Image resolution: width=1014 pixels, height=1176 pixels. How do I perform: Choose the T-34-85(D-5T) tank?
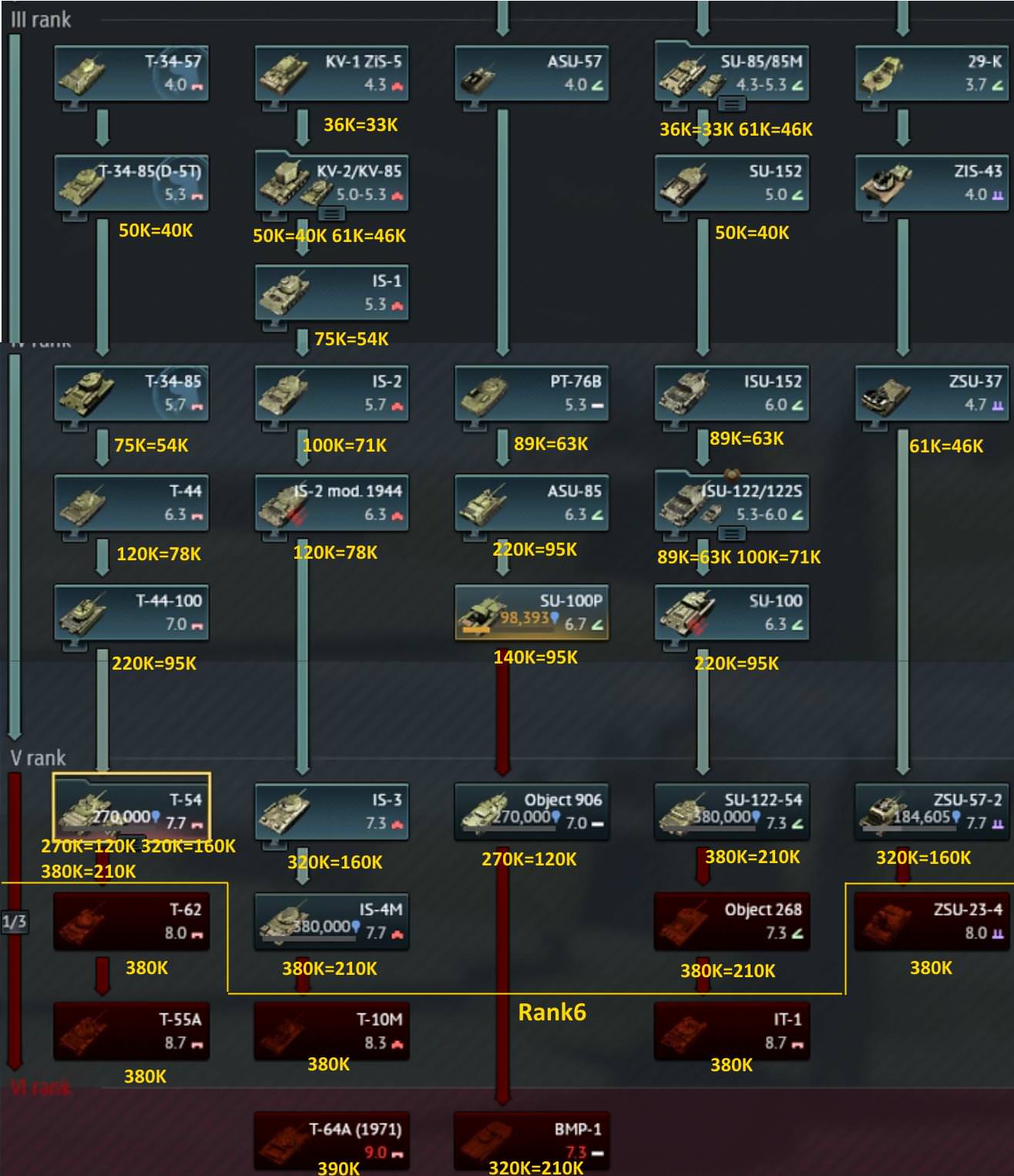pyautogui.click(x=131, y=183)
